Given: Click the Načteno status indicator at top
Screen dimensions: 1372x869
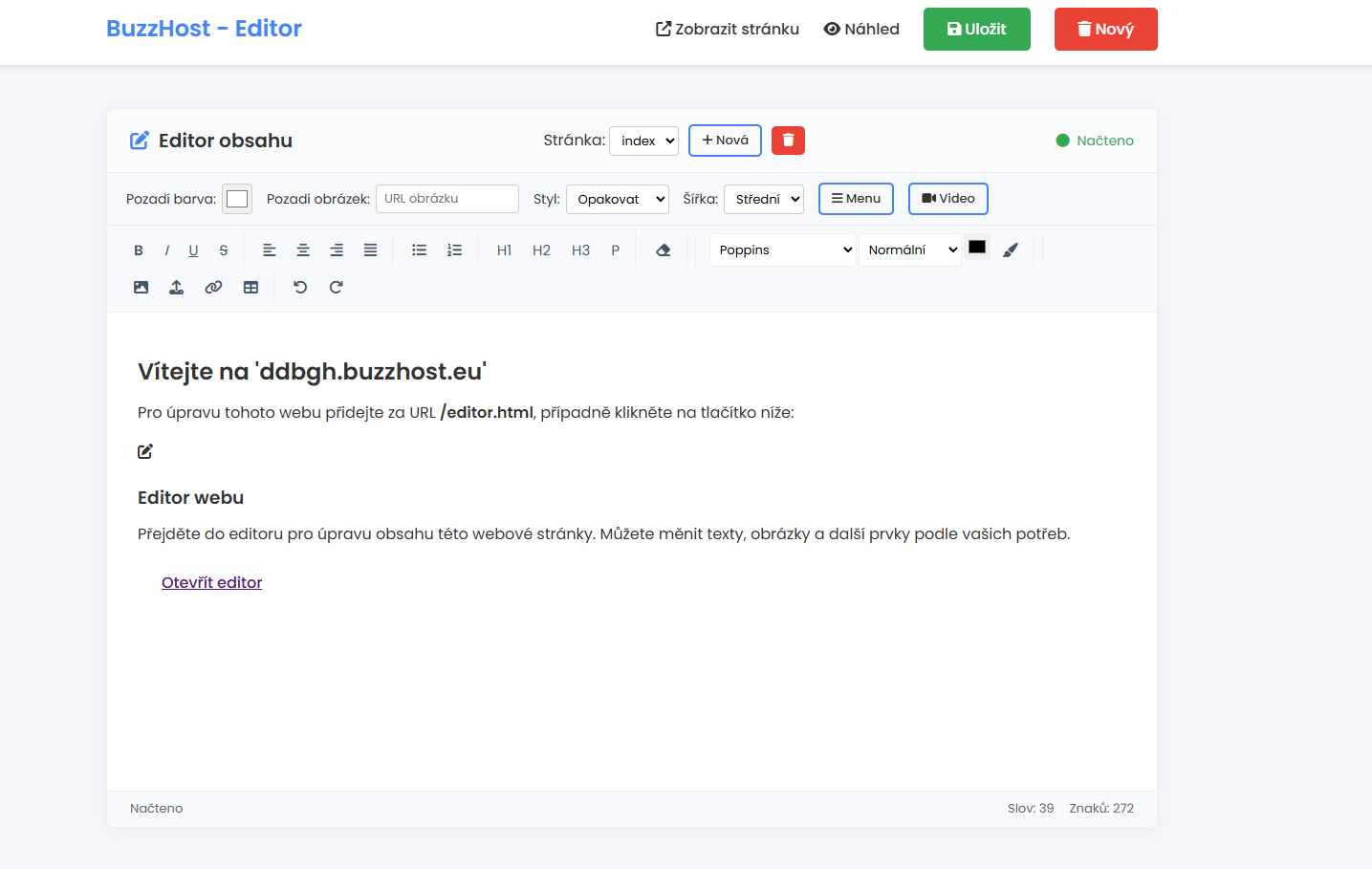Looking at the screenshot, I should [x=1095, y=141].
